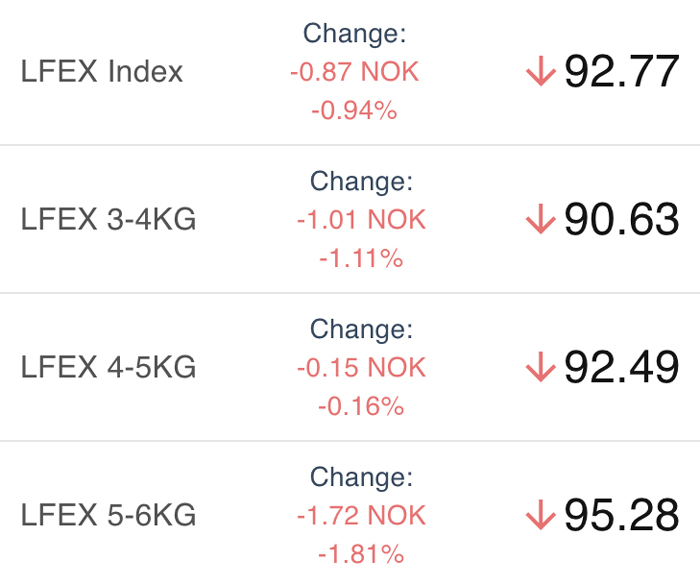Click the -0.15 NOK change value
This screenshot has height=585, width=700.
pyautogui.click(x=361, y=367)
